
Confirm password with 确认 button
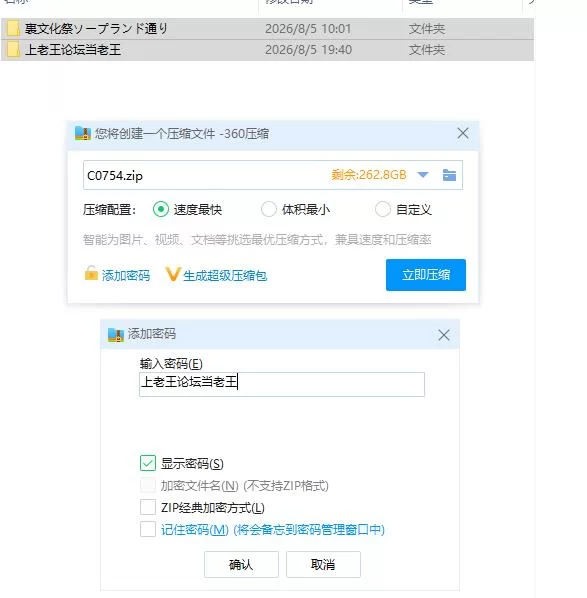241,564
